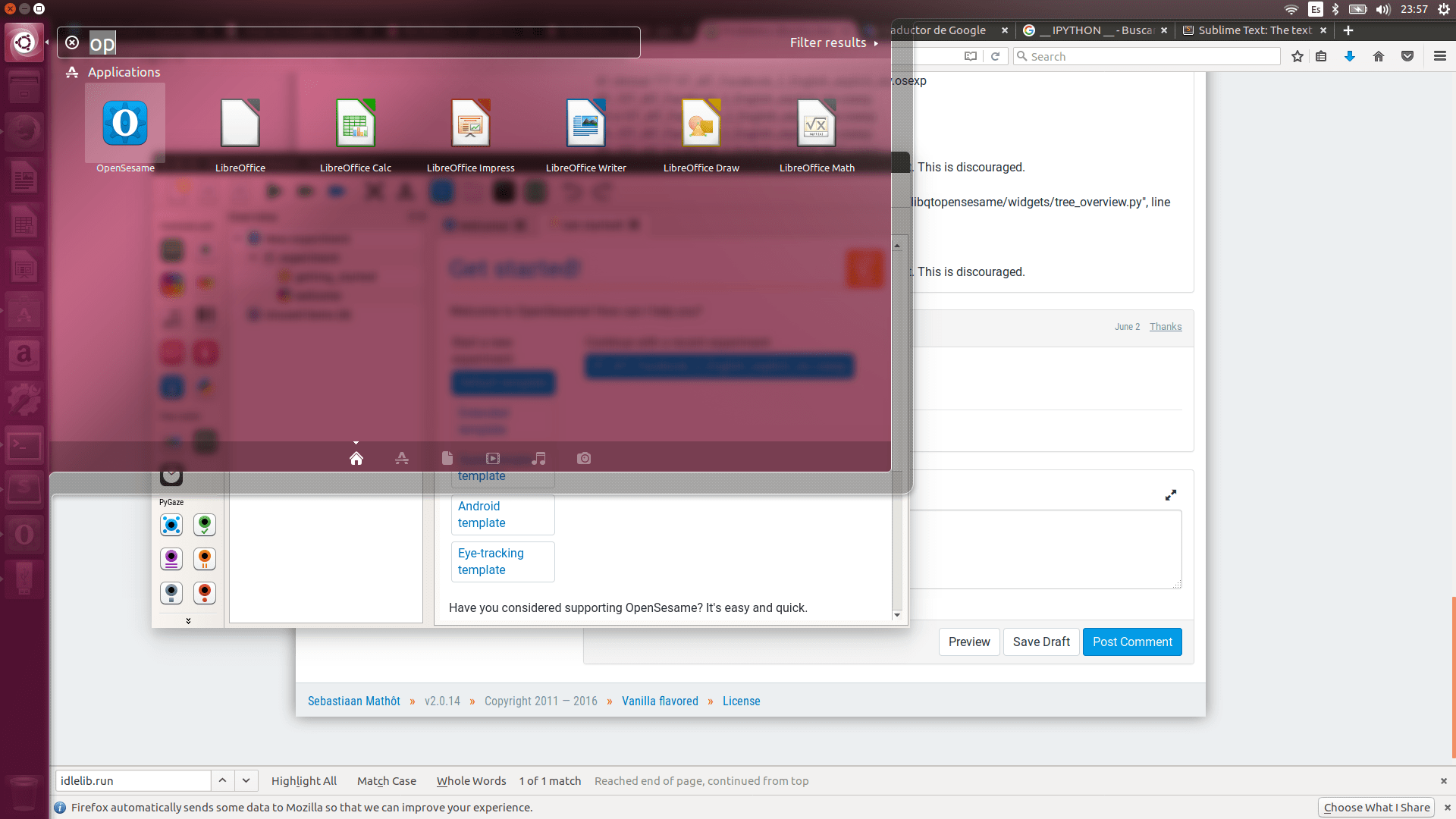Open the Eye-tracking template link
Screen dimensions: 1456x819
[x=503, y=562]
